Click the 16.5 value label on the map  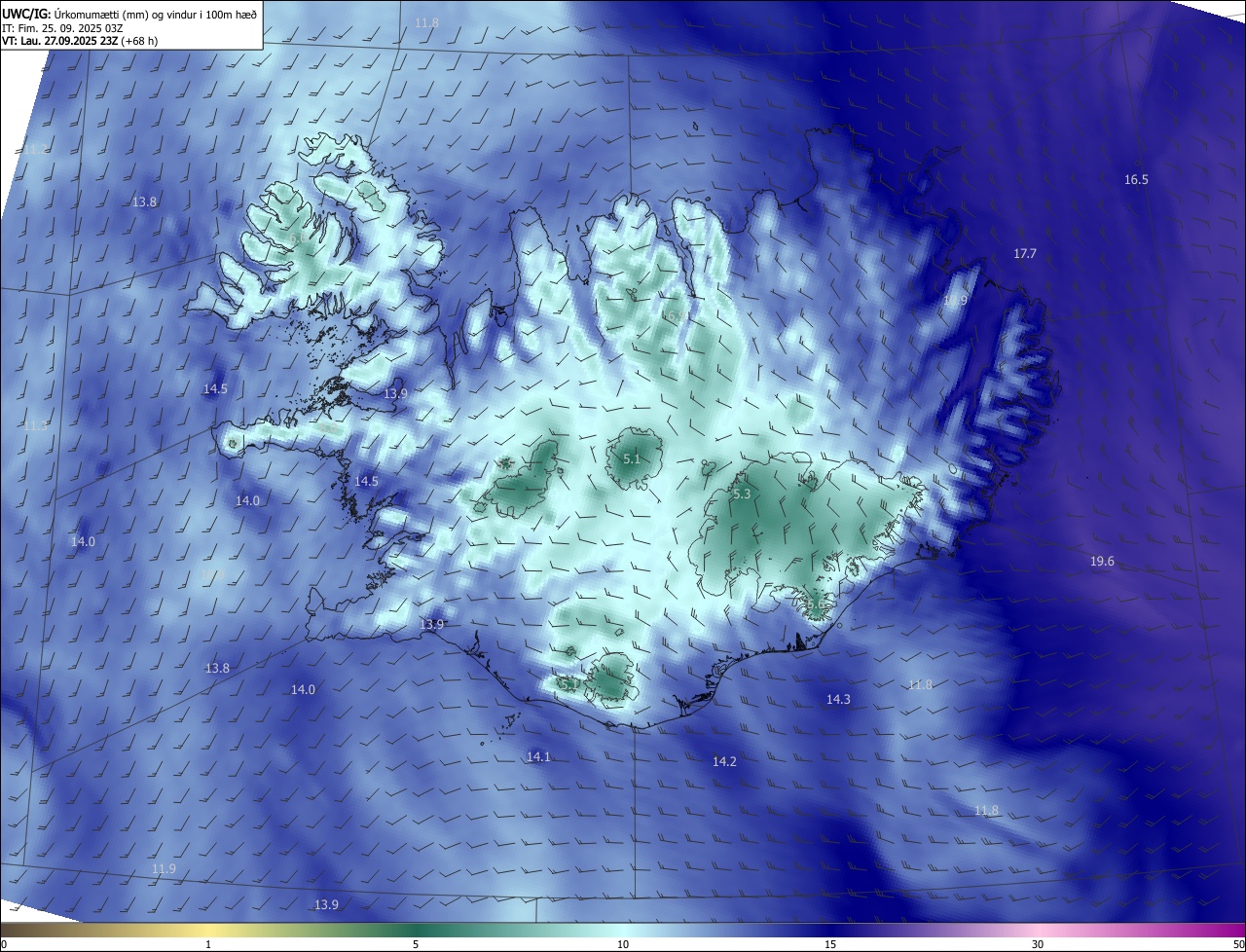pos(1136,179)
